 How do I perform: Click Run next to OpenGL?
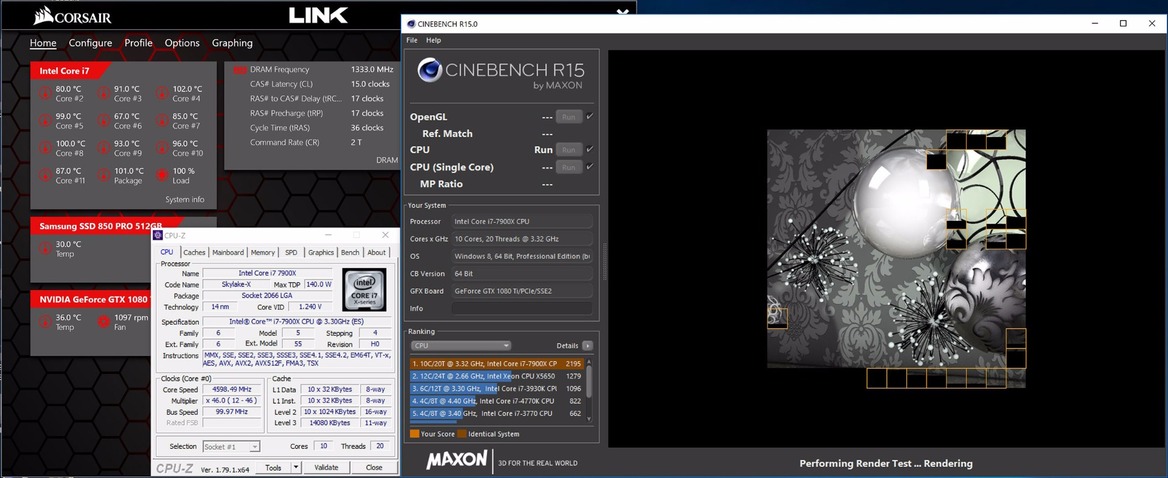point(568,117)
